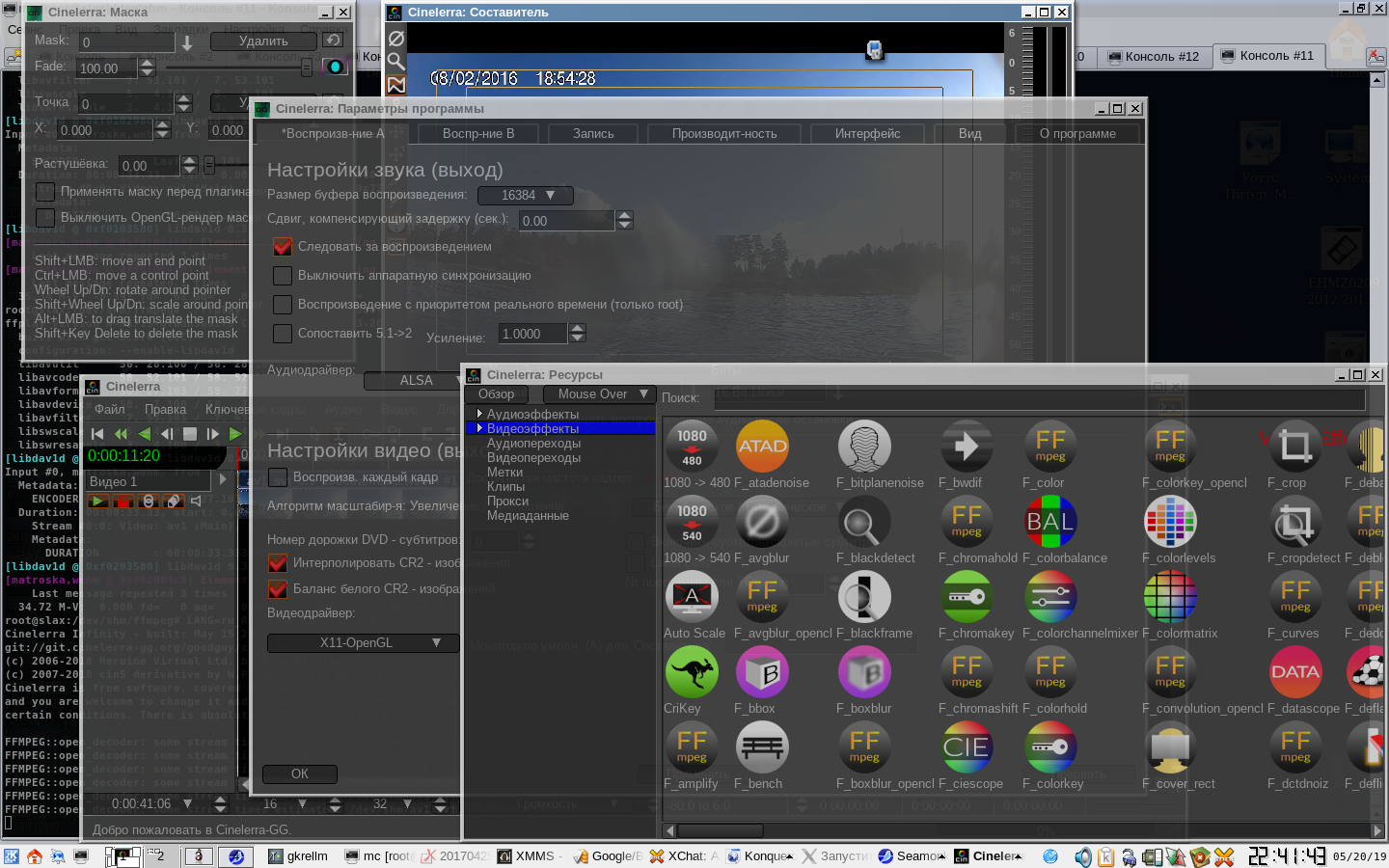Image resolution: width=1389 pixels, height=868 pixels.
Task: Open the Mouse Over dropdown in Resources
Action: 599,393
